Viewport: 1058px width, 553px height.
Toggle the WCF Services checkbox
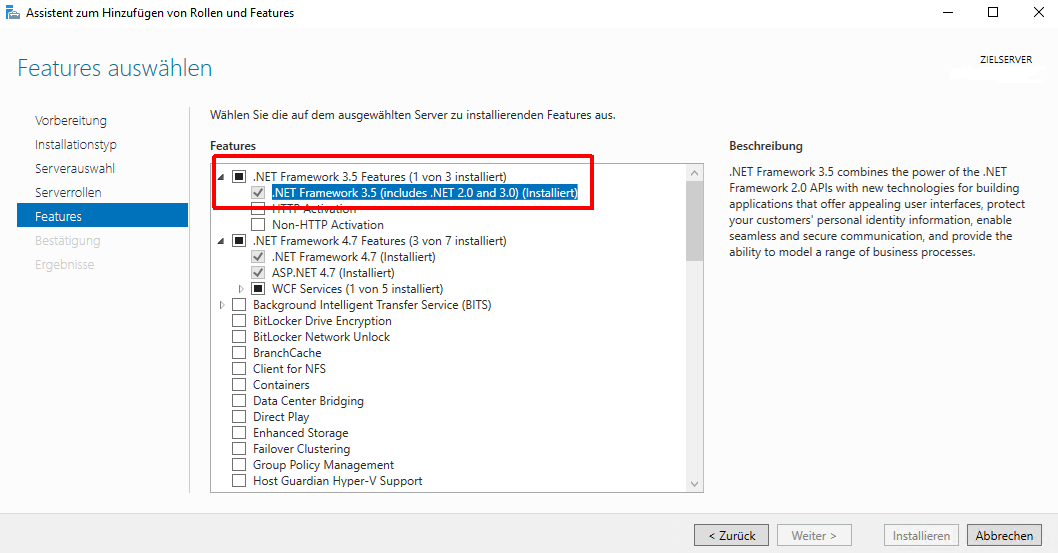(258, 289)
